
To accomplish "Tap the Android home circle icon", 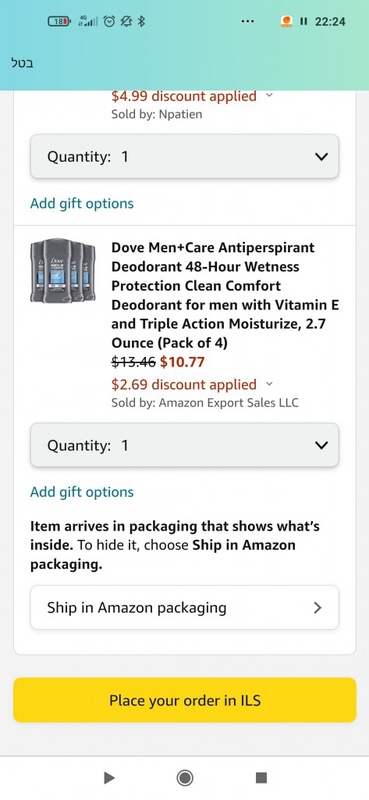I will 184,778.
